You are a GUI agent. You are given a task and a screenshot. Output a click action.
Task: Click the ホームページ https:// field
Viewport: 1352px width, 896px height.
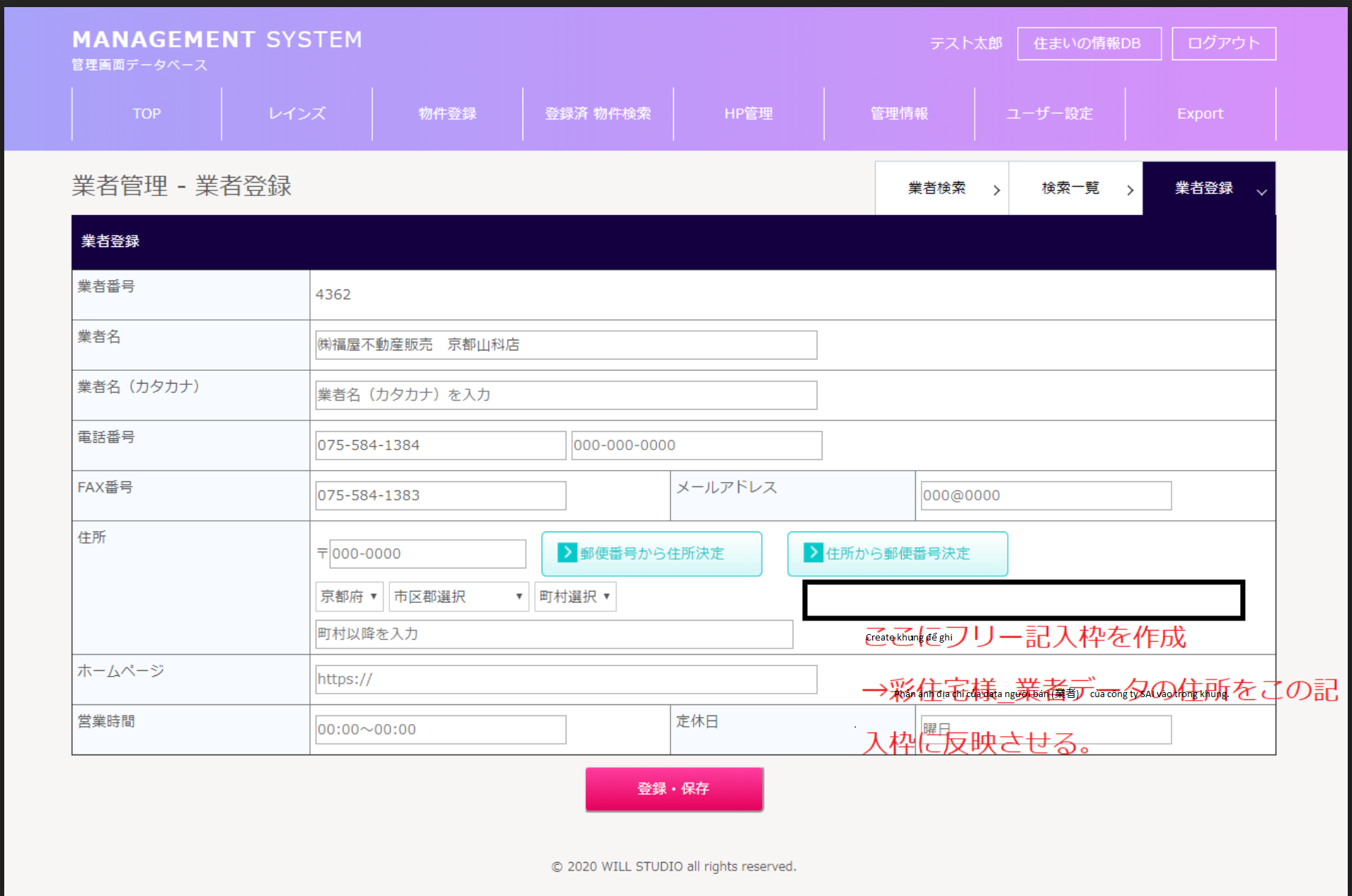(566, 679)
